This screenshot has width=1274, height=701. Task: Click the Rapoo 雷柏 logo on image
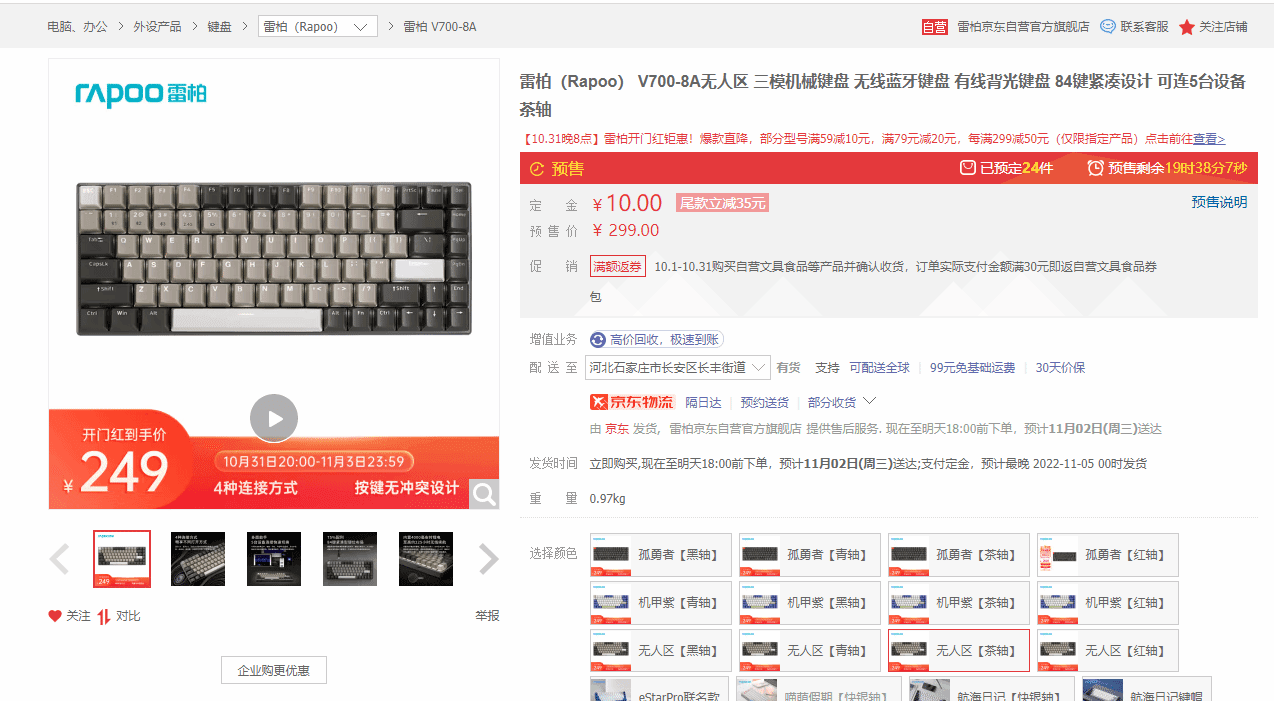pos(141,94)
